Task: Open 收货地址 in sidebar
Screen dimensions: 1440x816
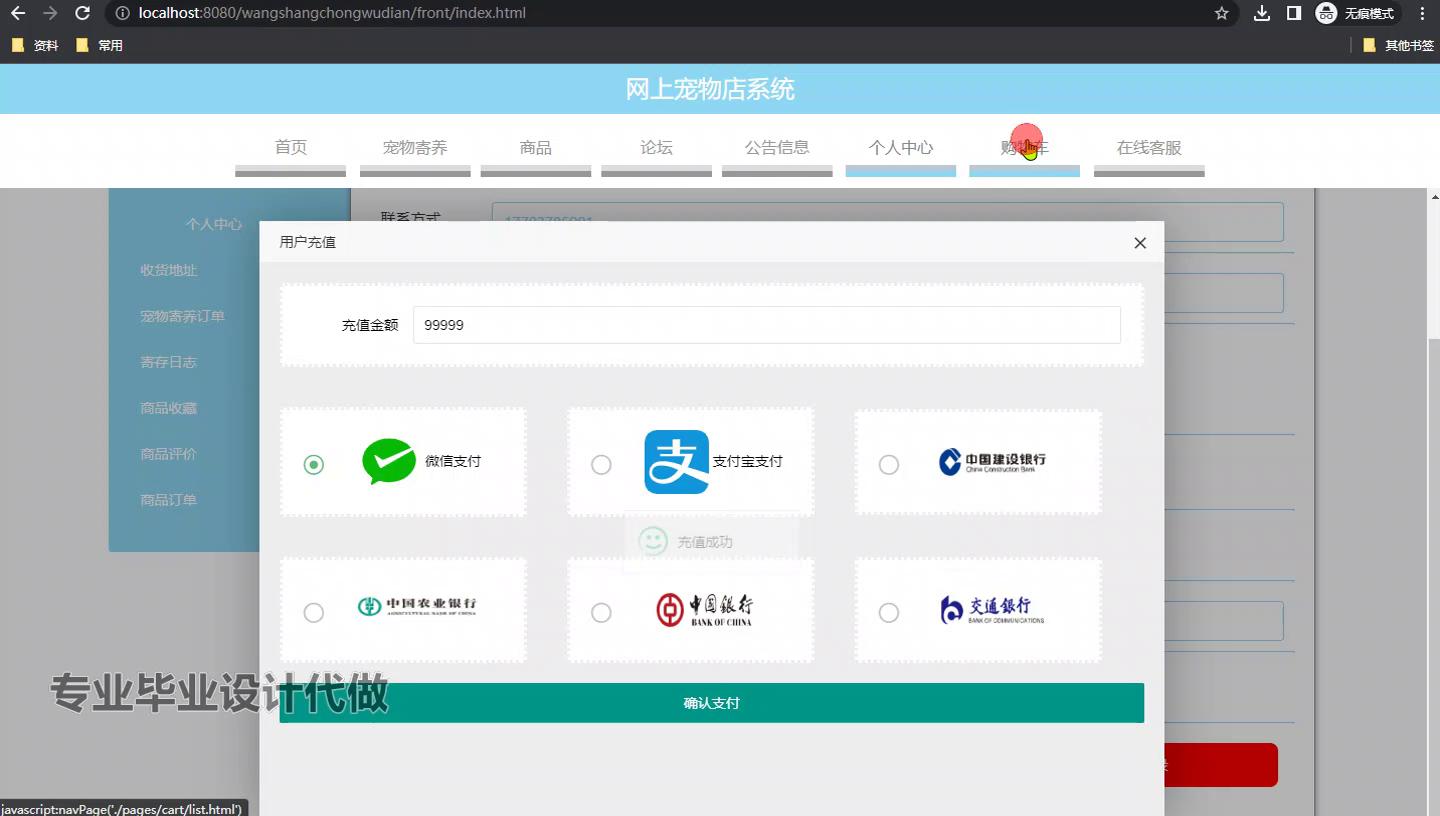Action: point(169,270)
